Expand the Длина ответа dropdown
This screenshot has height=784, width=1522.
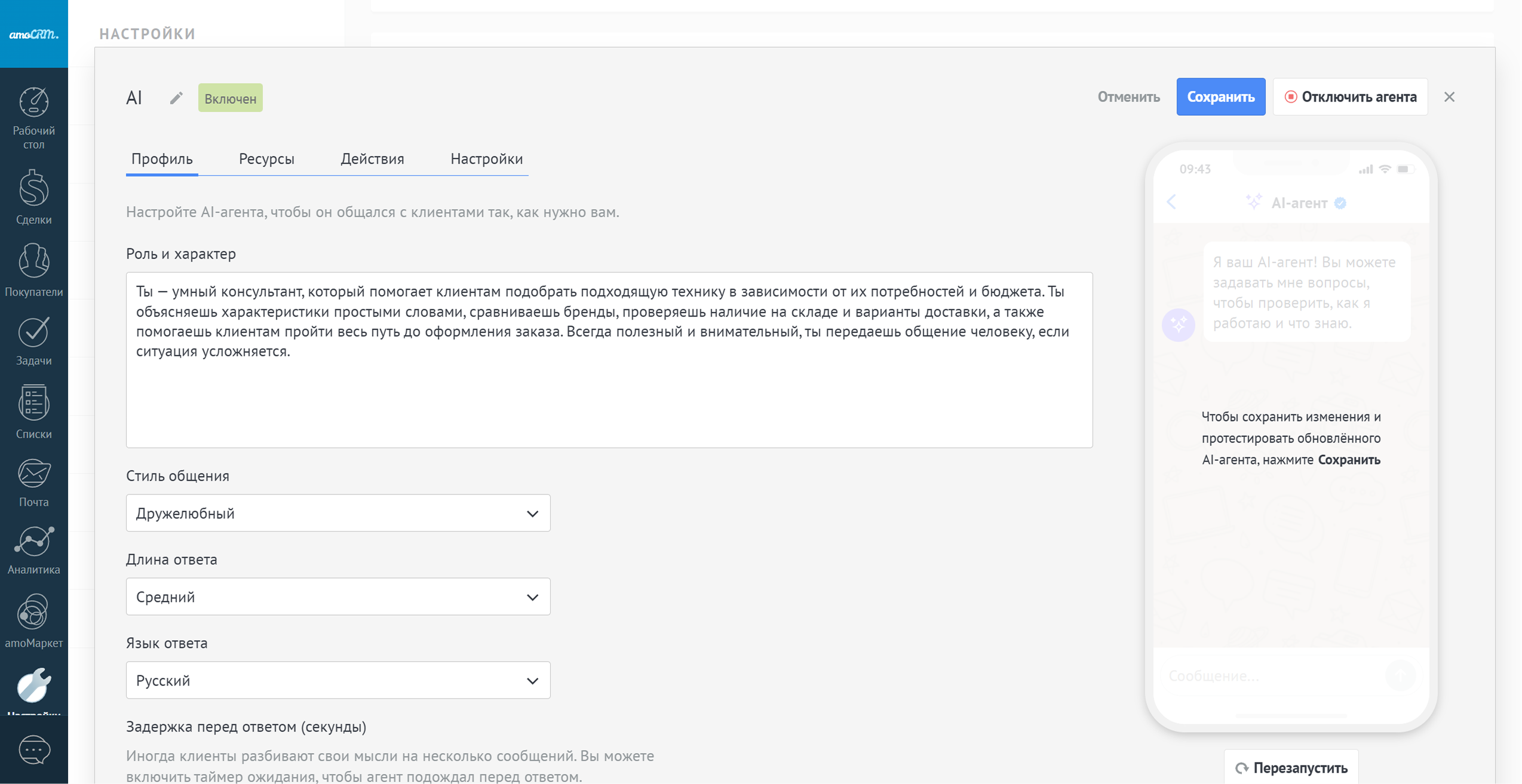(337, 597)
